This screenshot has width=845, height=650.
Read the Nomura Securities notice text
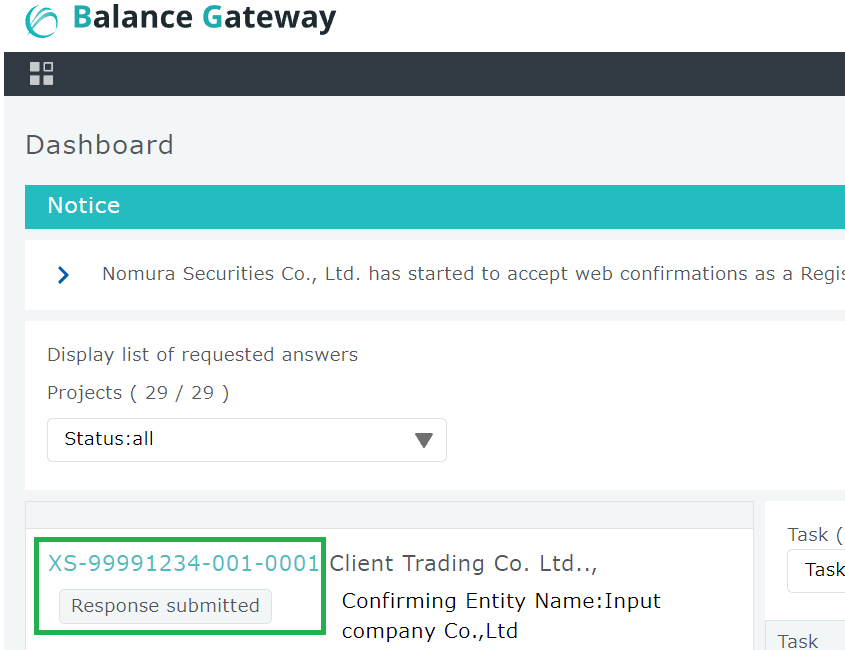[x=472, y=274]
